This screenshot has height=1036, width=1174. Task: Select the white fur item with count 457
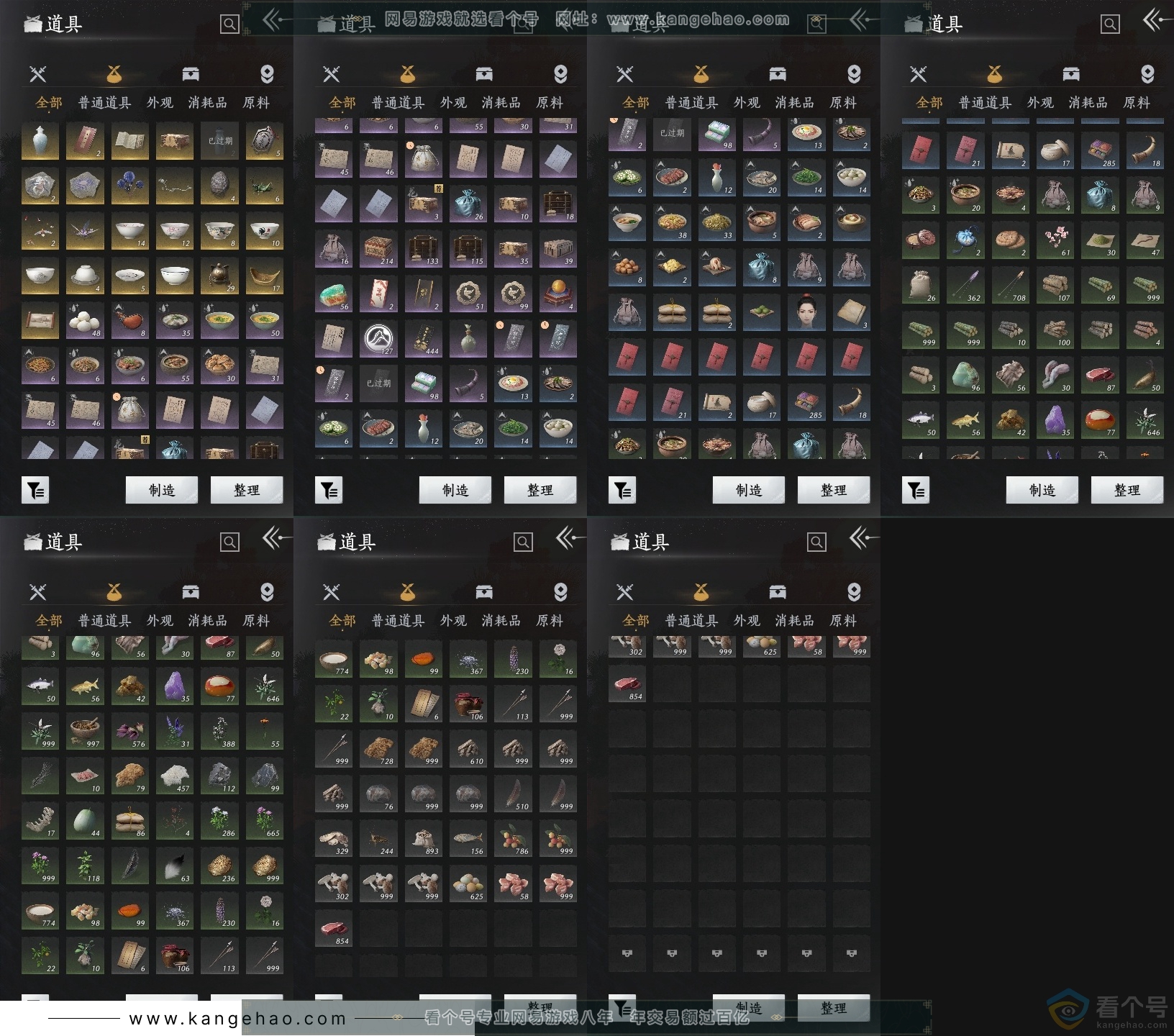coord(175,776)
